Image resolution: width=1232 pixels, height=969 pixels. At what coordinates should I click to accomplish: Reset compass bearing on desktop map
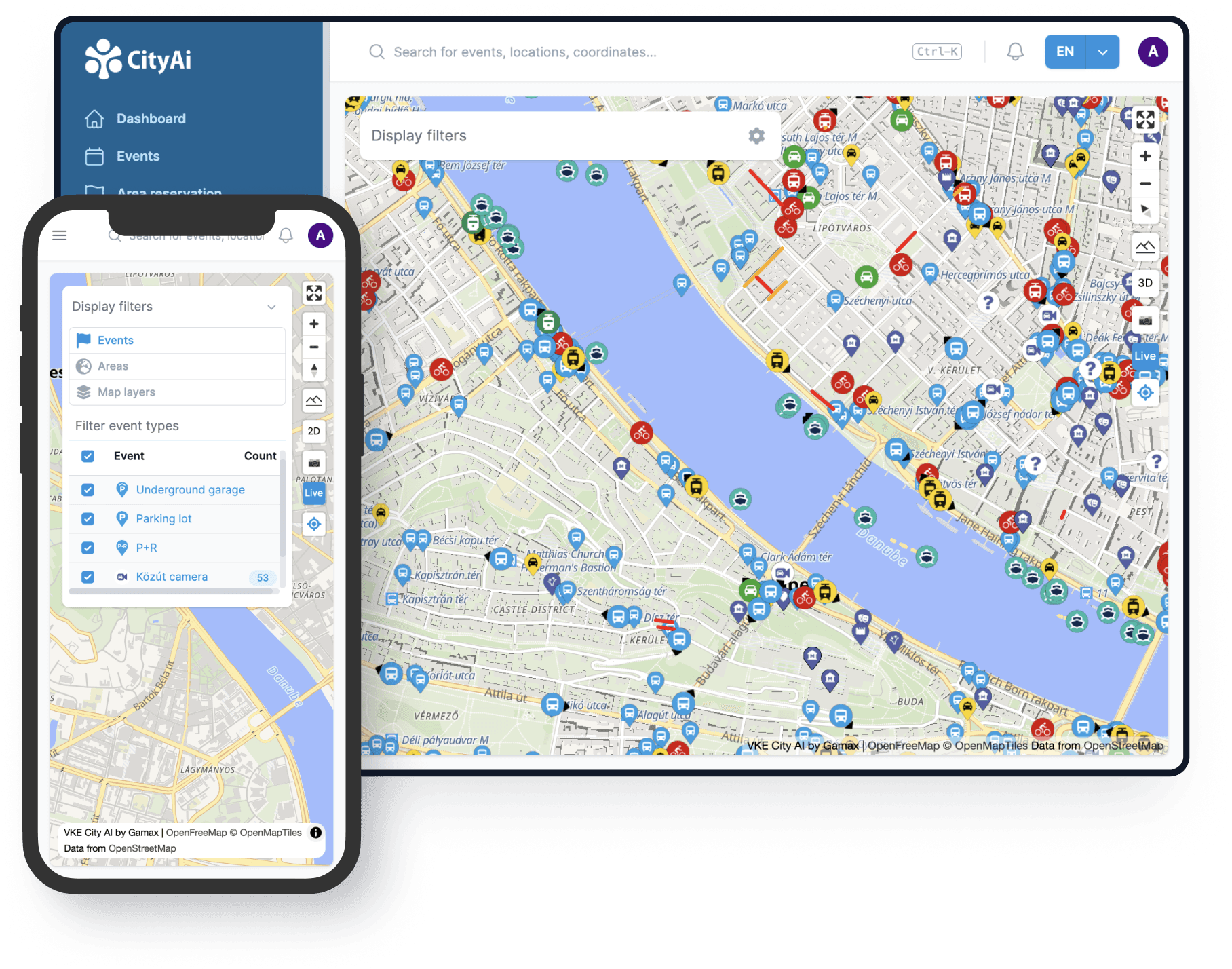pyautogui.click(x=1145, y=210)
